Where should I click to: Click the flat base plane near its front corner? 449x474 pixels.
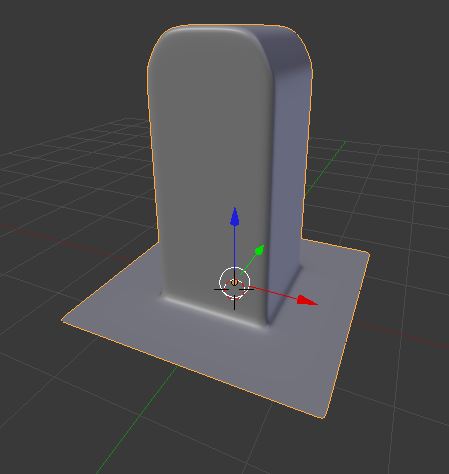300,383
